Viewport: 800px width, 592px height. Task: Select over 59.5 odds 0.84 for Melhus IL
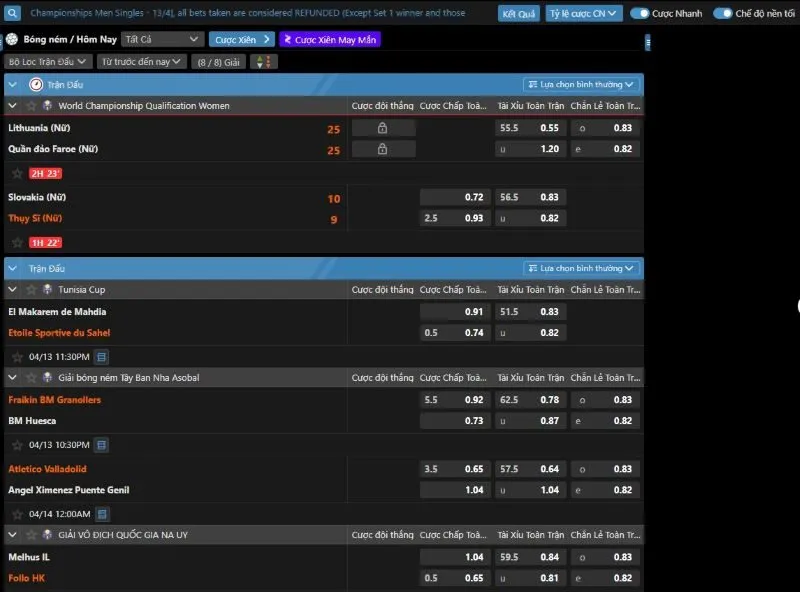pos(529,557)
